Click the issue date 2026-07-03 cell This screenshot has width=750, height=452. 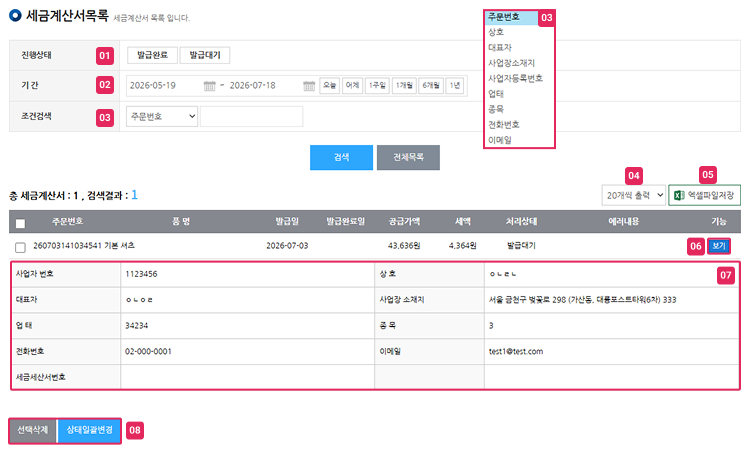click(287, 246)
